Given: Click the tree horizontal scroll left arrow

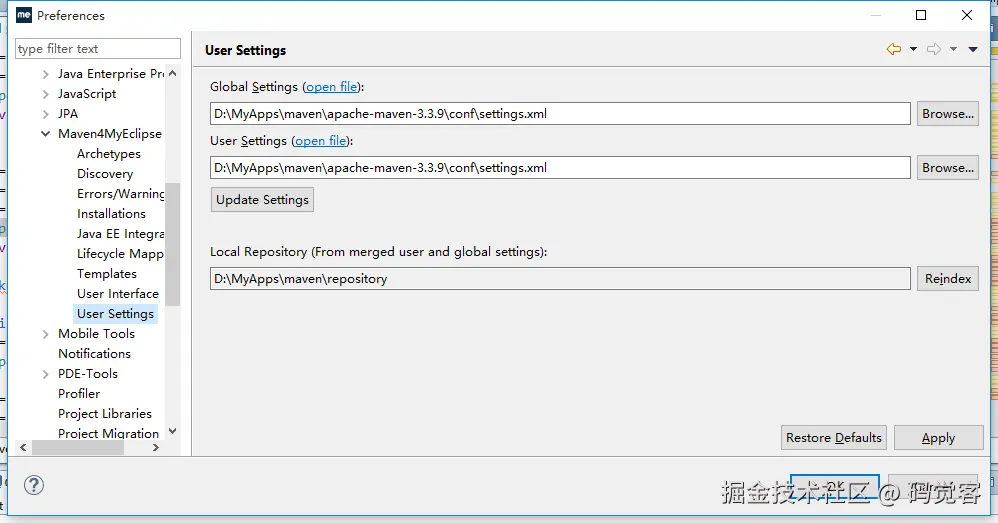Looking at the screenshot, I should 23,448.
